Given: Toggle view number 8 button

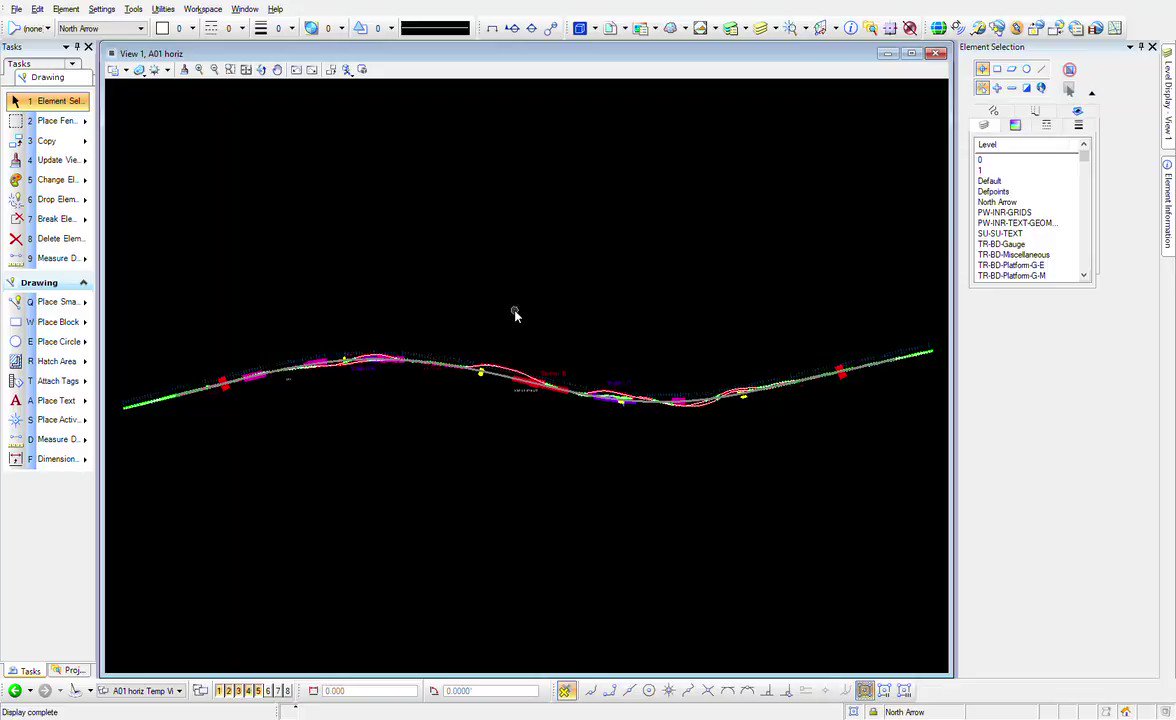Looking at the screenshot, I should pos(287,691).
